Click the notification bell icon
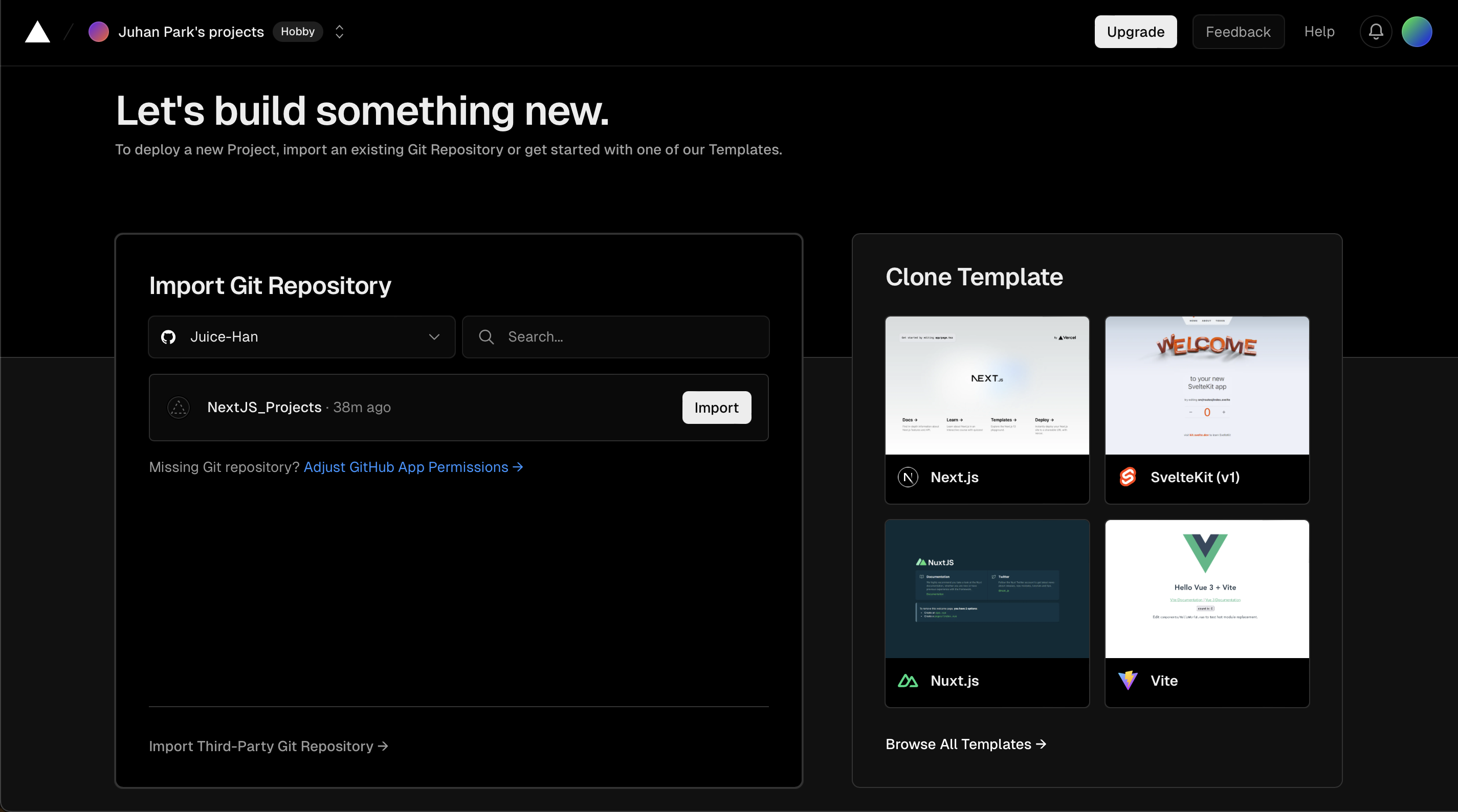Screen dimensions: 1458x812 (x=1376, y=31)
